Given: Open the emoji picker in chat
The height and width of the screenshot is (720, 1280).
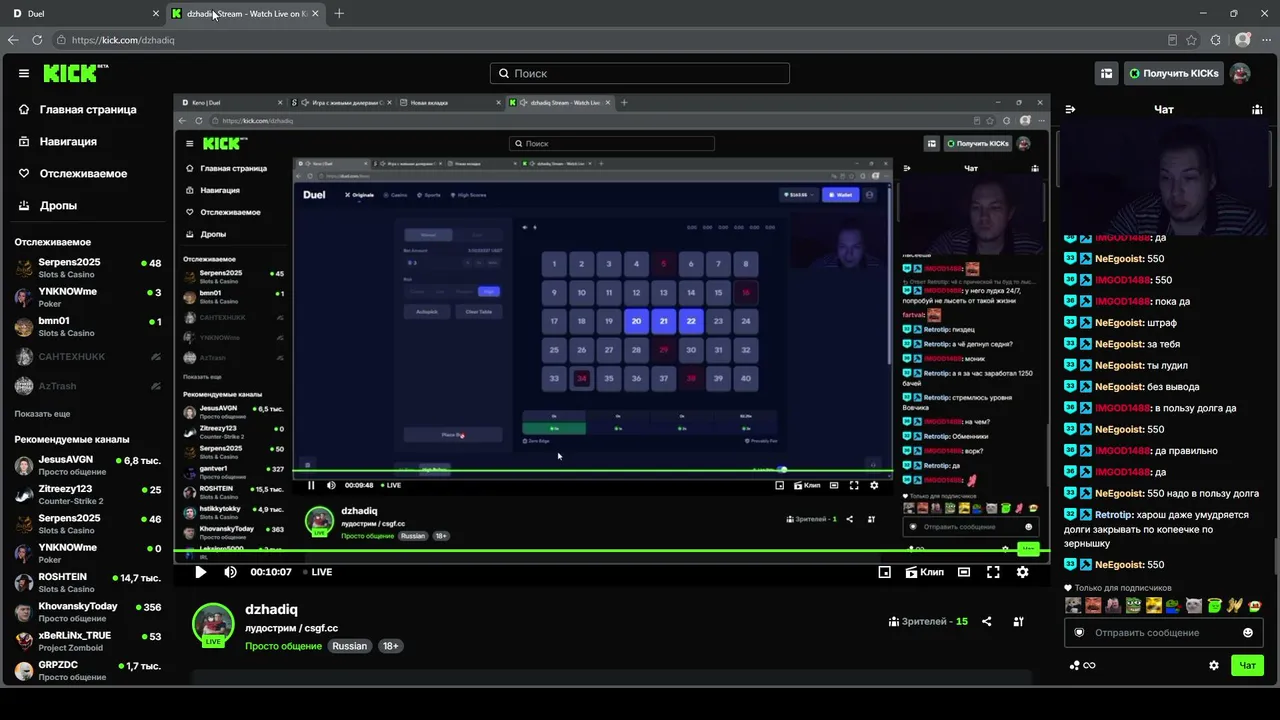Looking at the screenshot, I should pos(1248,632).
